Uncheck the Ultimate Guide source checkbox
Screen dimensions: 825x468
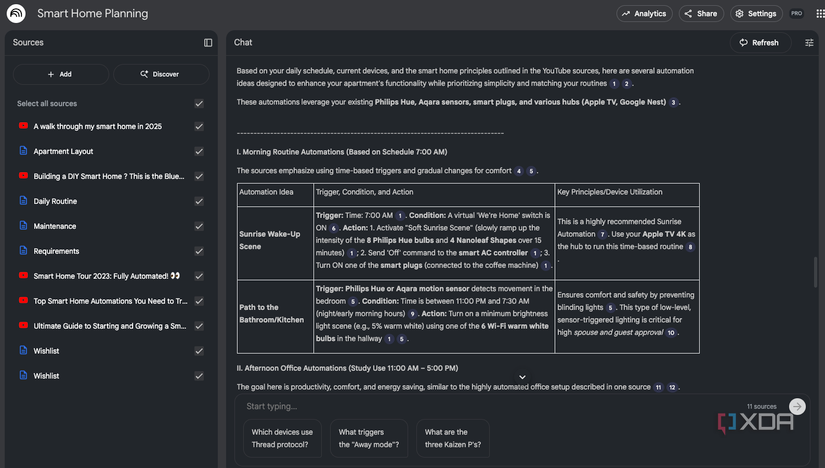click(x=199, y=326)
